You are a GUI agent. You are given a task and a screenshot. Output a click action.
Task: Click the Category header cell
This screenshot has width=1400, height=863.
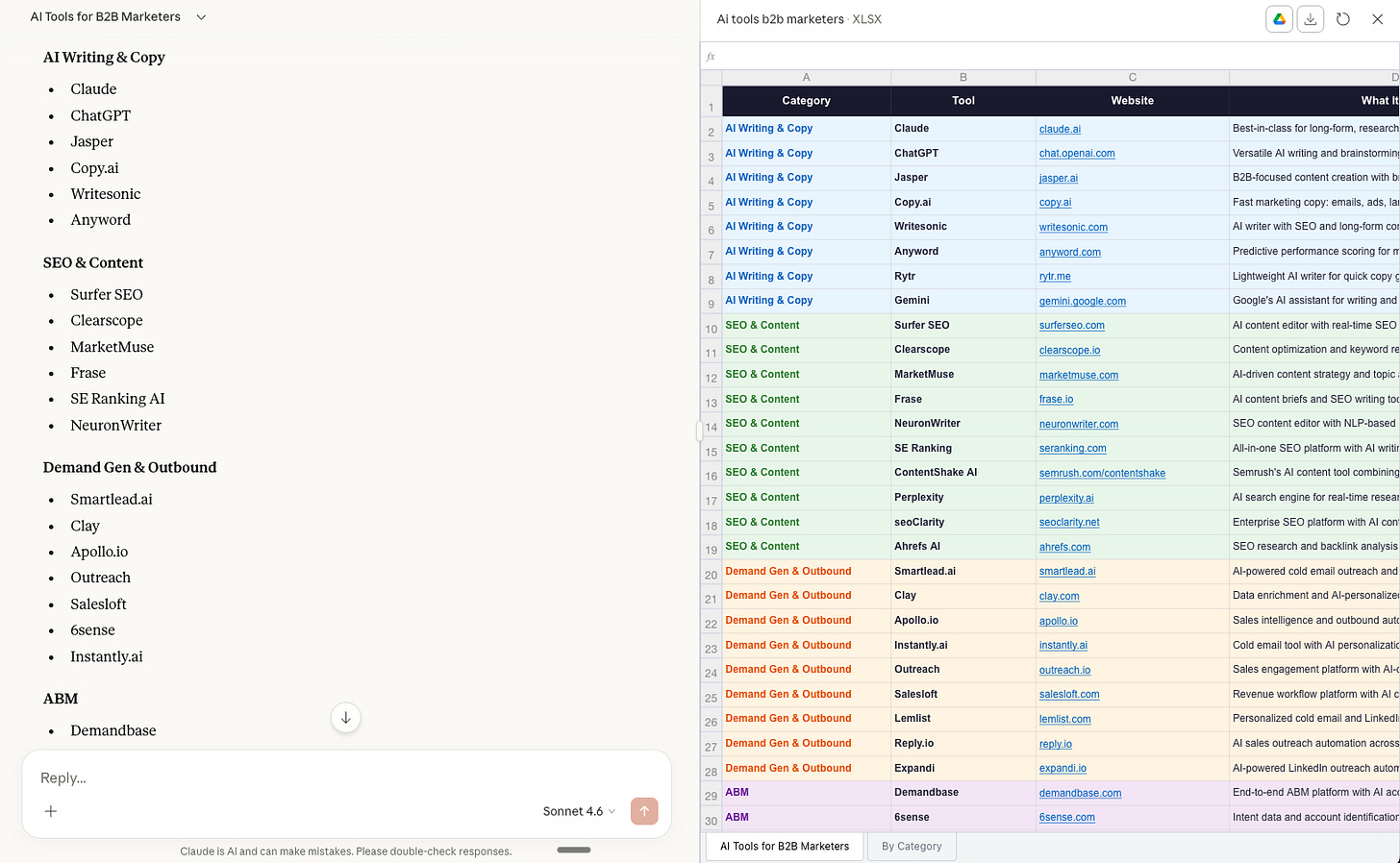(806, 101)
